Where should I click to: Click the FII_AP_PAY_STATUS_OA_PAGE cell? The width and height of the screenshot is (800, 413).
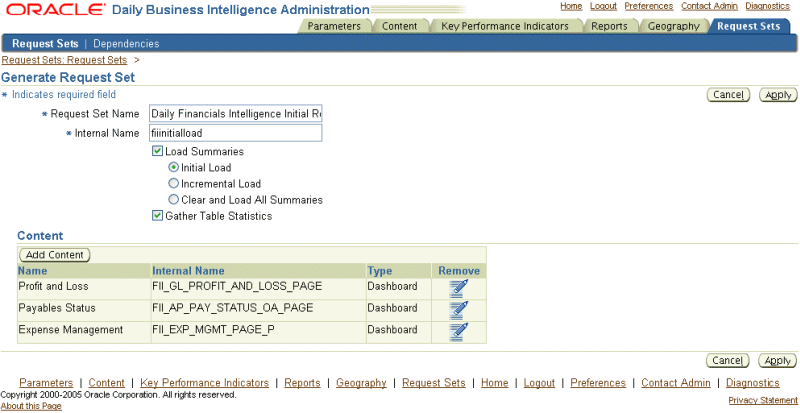point(232,308)
